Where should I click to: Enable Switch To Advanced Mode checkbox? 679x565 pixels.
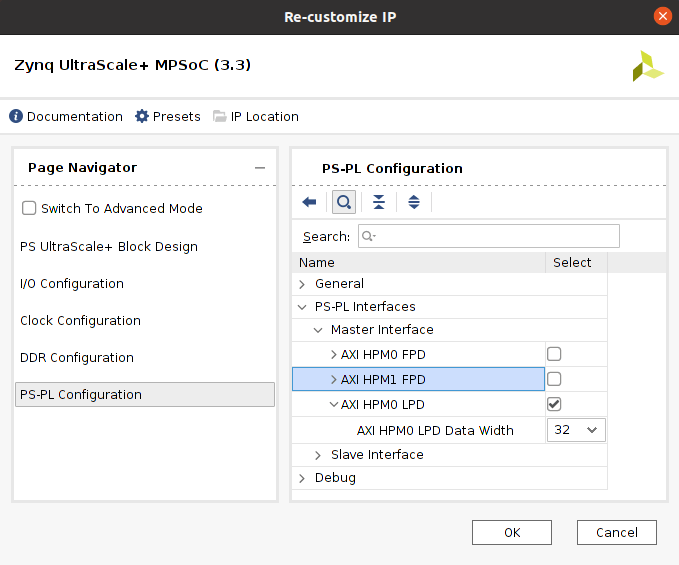[29, 208]
